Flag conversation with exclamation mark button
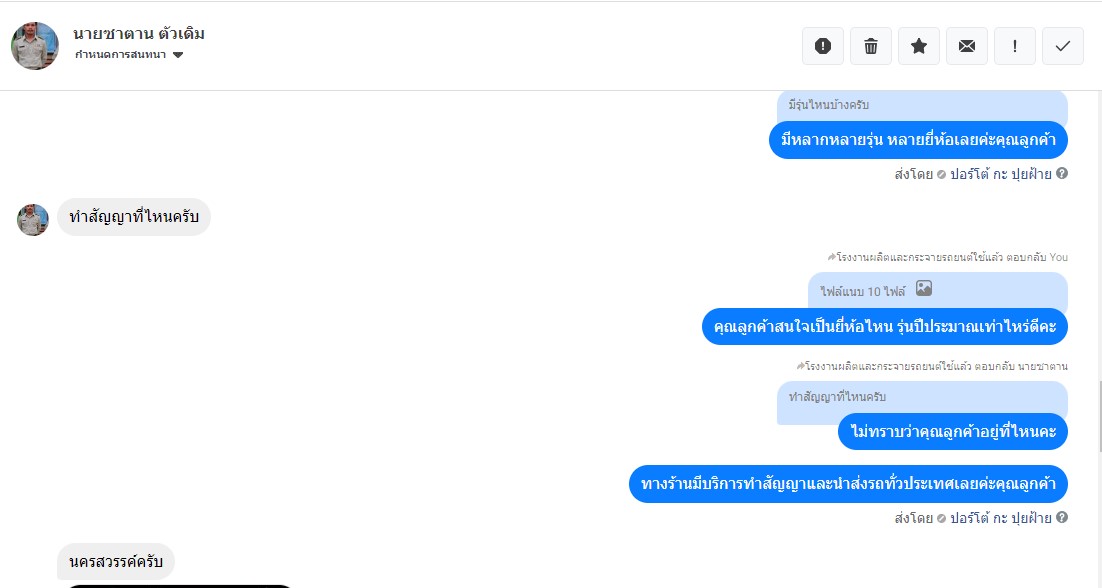This screenshot has height=588, width=1102. click(x=1014, y=46)
